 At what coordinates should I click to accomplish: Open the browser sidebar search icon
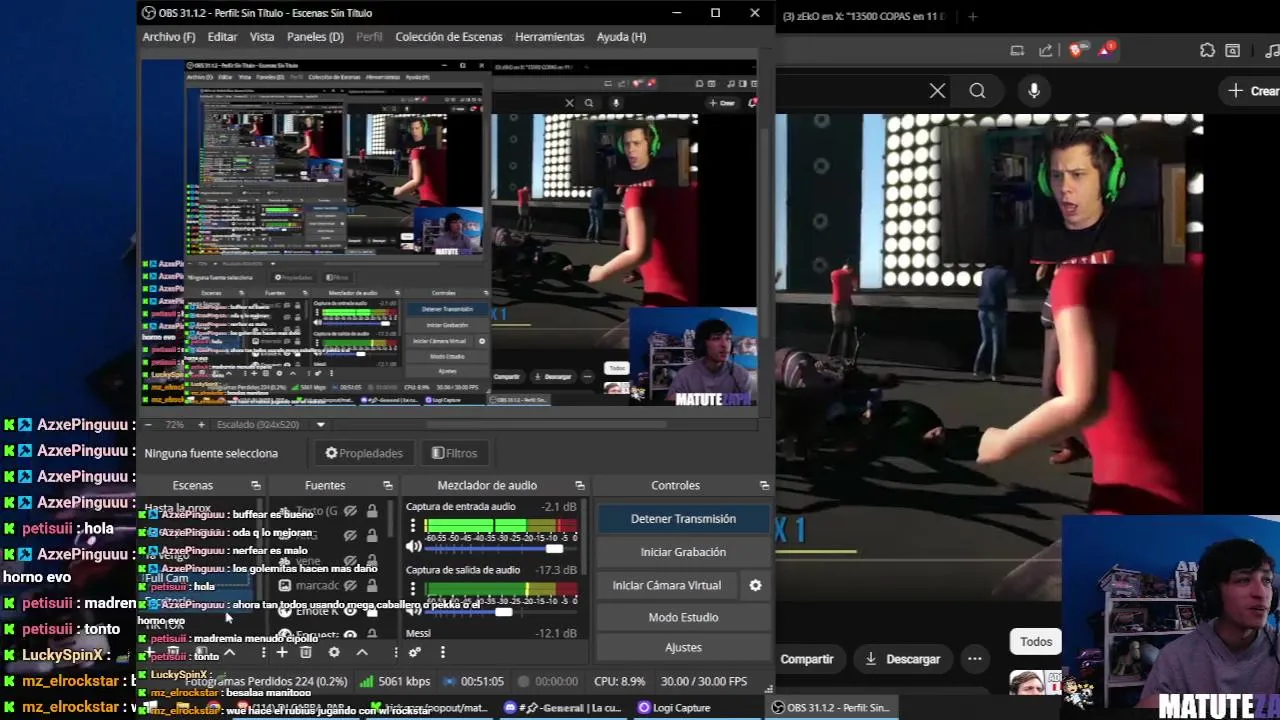click(x=1233, y=50)
